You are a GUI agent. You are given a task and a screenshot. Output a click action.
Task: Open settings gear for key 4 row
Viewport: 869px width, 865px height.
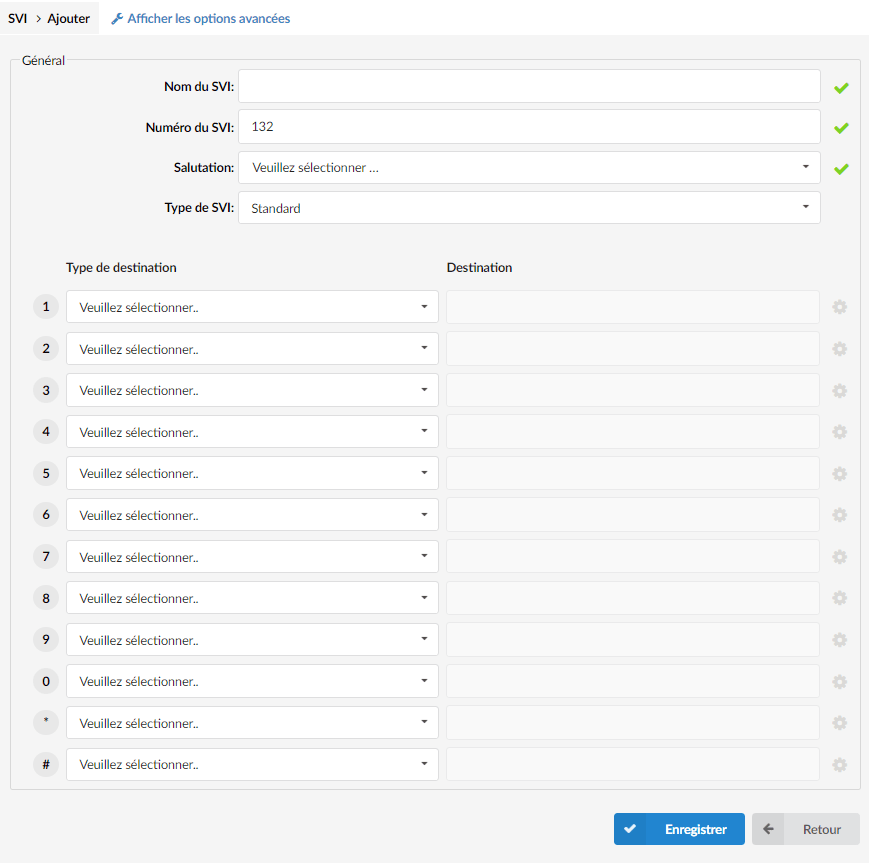click(x=839, y=432)
